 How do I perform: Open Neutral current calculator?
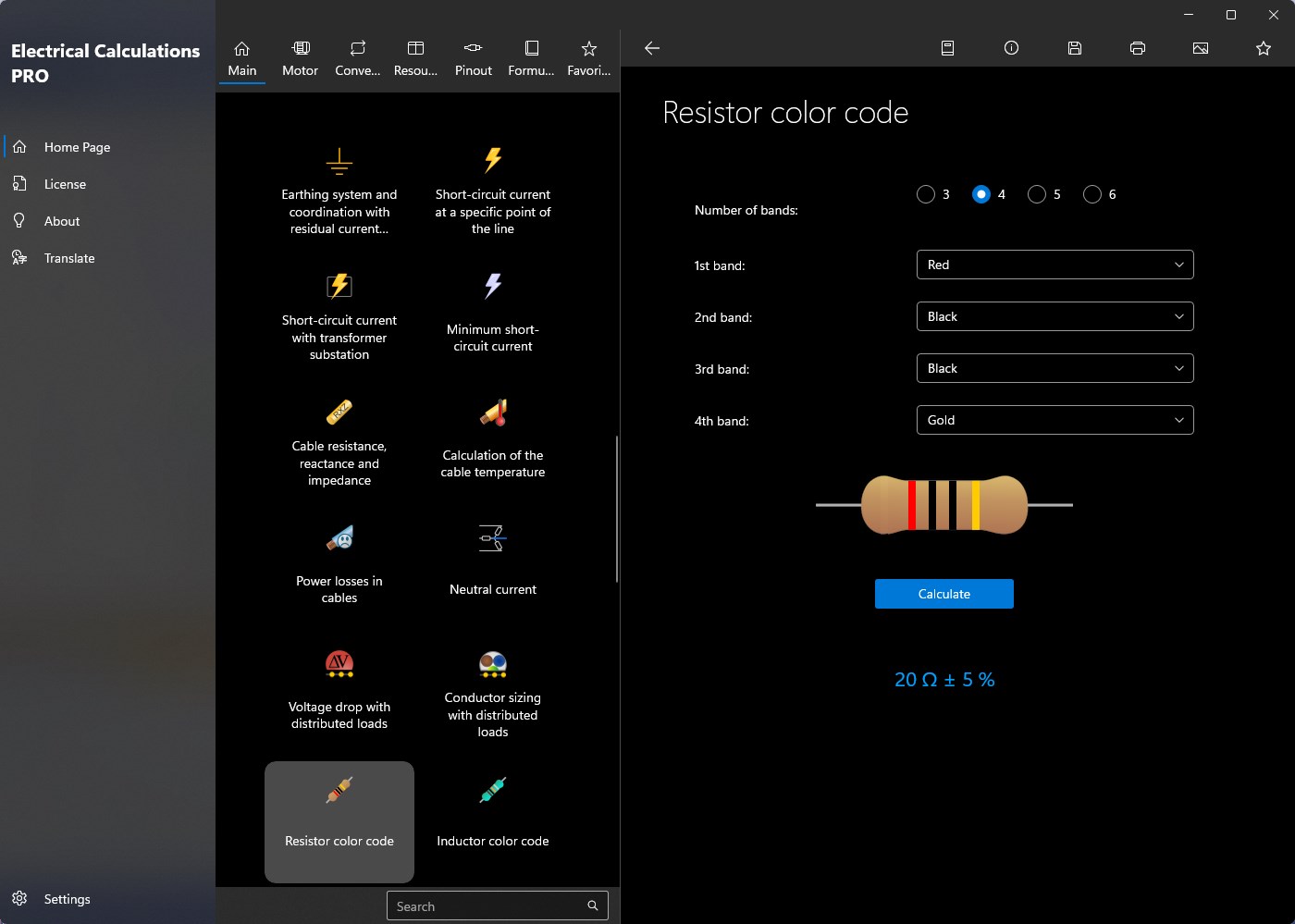tap(493, 569)
